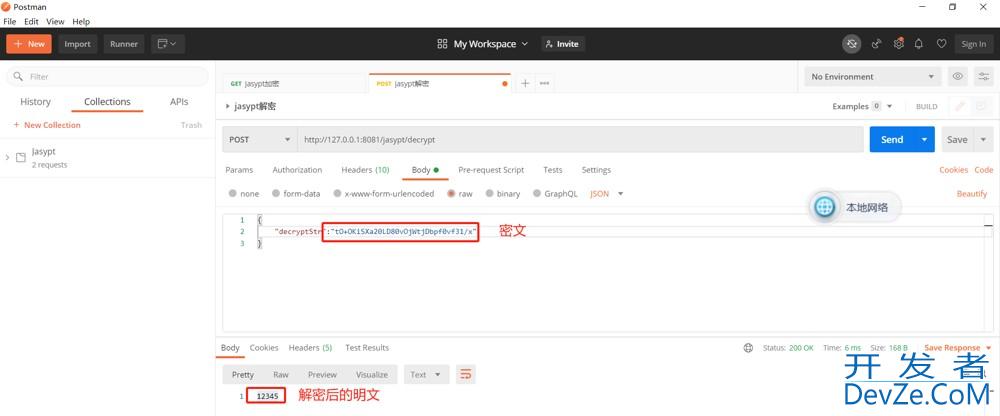Switch to the APIs tab
The height and width of the screenshot is (416, 1000).
(179, 101)
